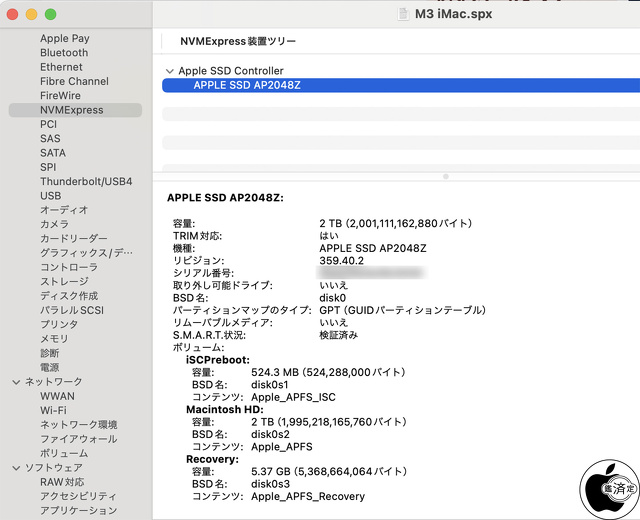Collapse the ネットワーク sidebar section
Screen dimensions: 640x520
coord(16,382)
